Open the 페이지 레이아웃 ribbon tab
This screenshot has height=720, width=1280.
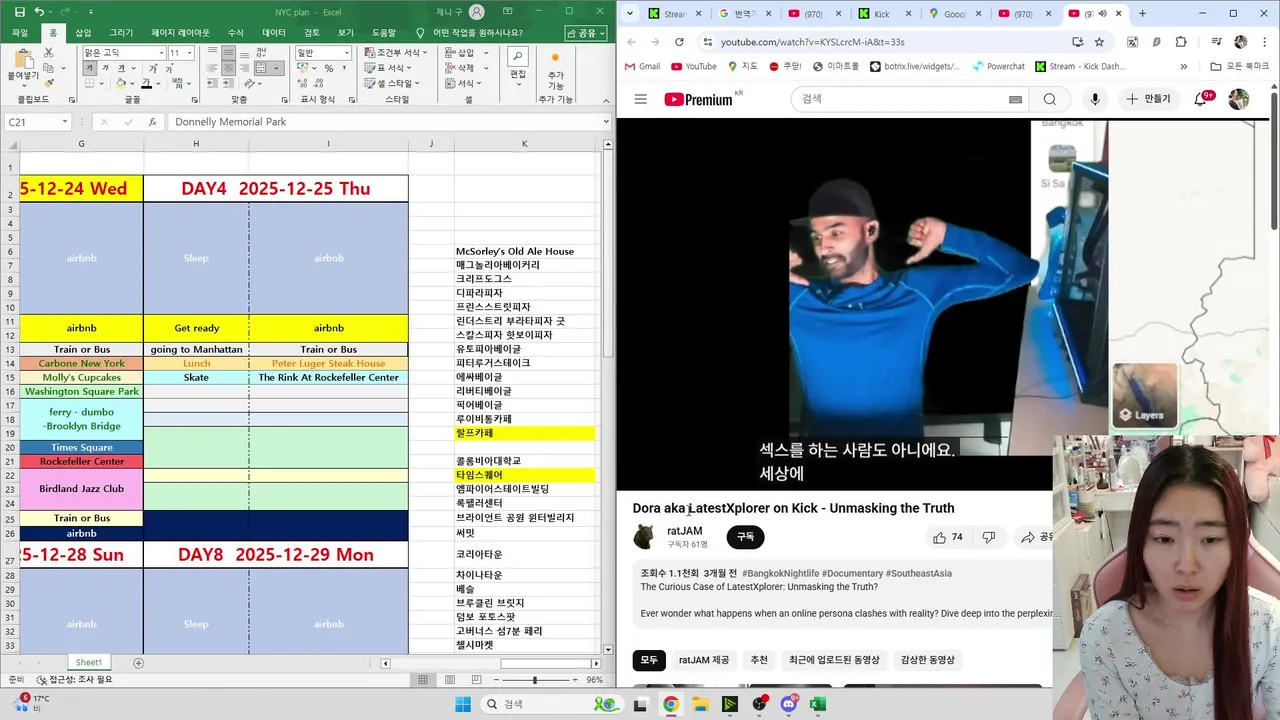coord(180,33)
